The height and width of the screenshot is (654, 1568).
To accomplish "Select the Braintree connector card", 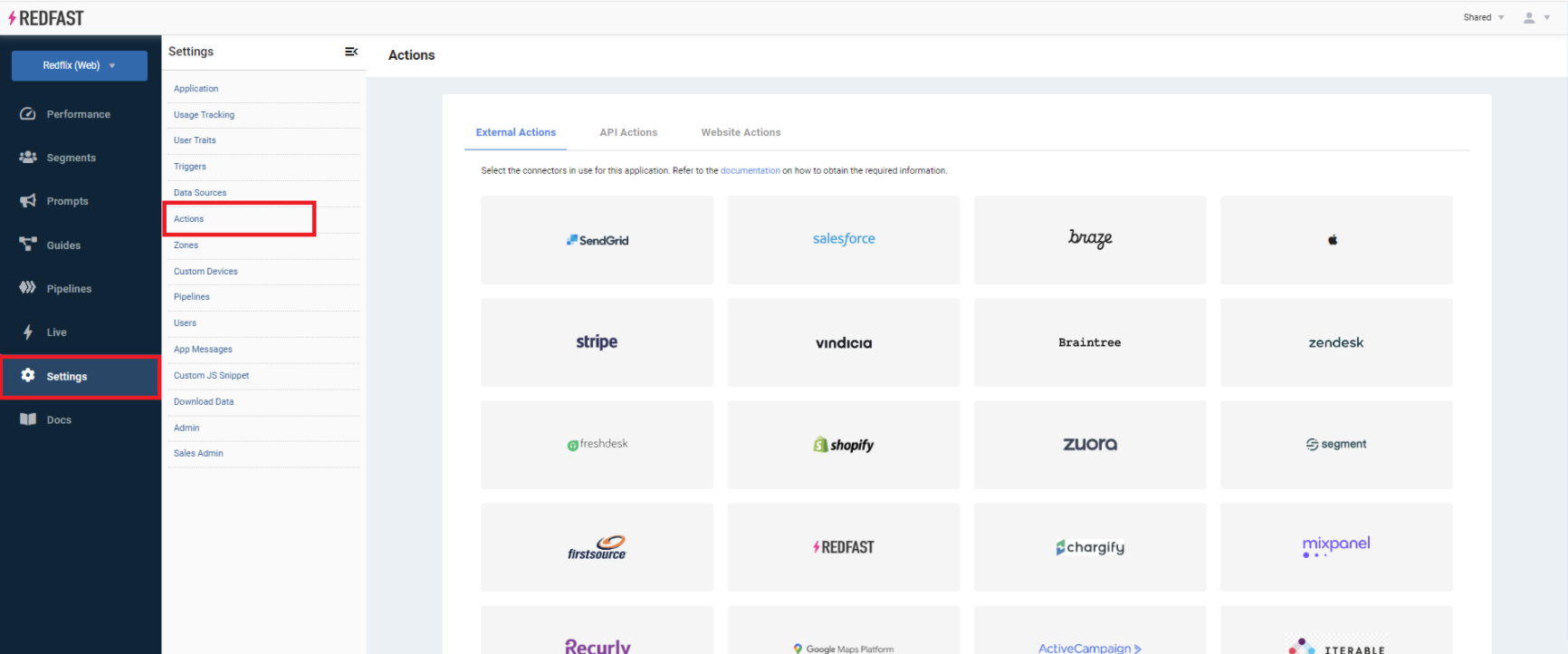I will (1090, 342).
